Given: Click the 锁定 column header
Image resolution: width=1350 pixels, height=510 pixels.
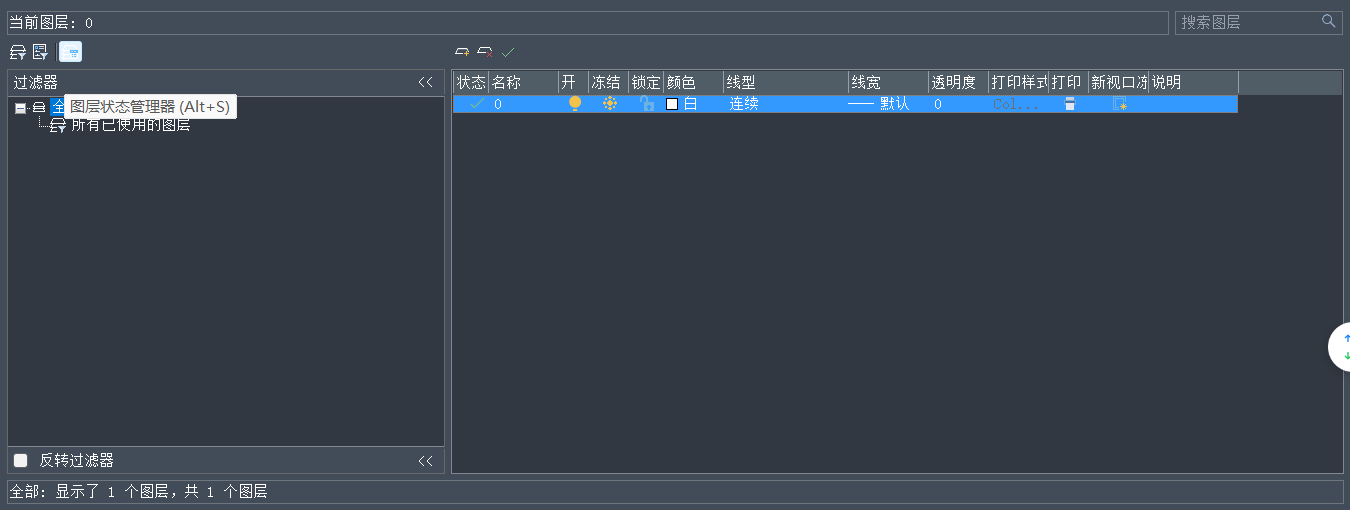Looking at the screenshot, I should (x=646, y=82).
